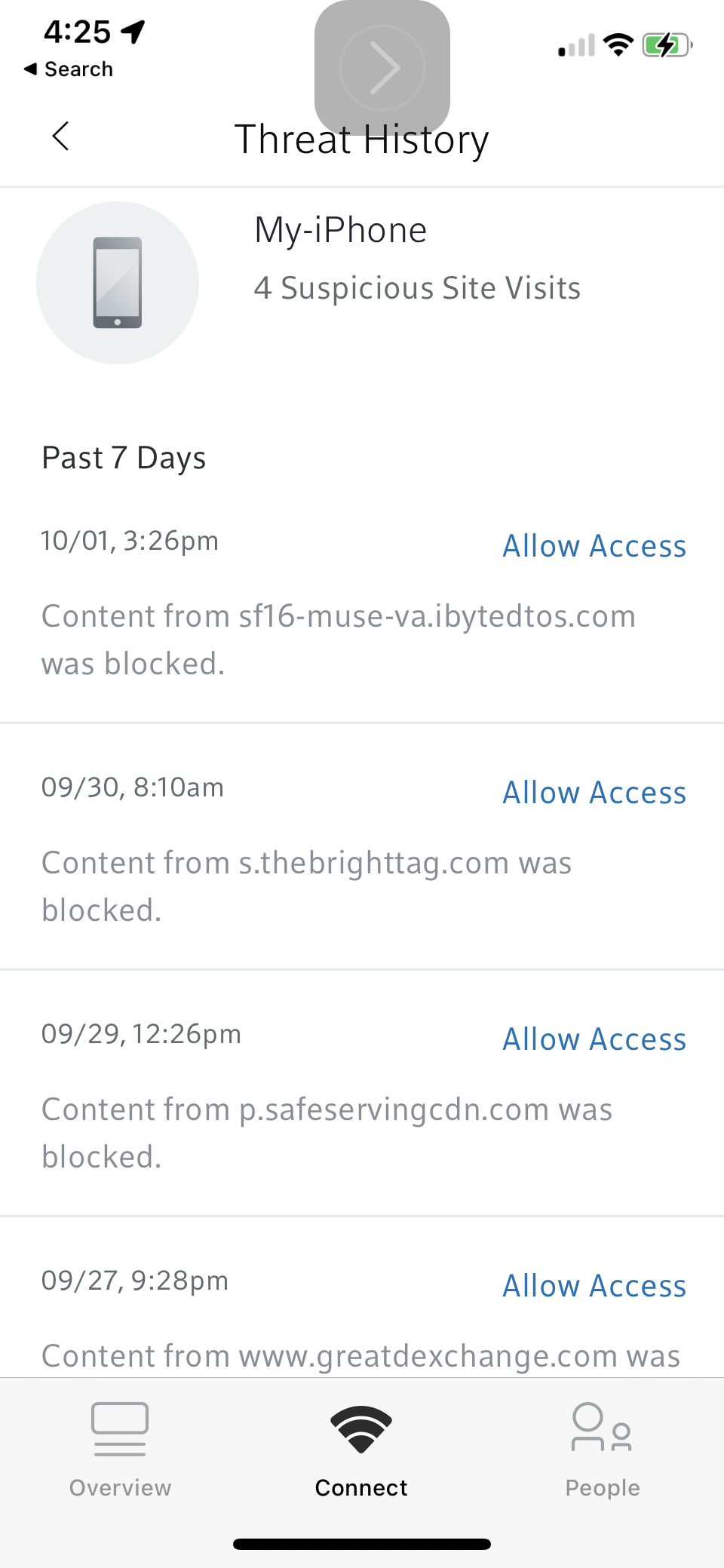This screenshot has height=1568, width=724.
Task: Allow access for greatdexchange.com entry
Action: [594, 1286]
